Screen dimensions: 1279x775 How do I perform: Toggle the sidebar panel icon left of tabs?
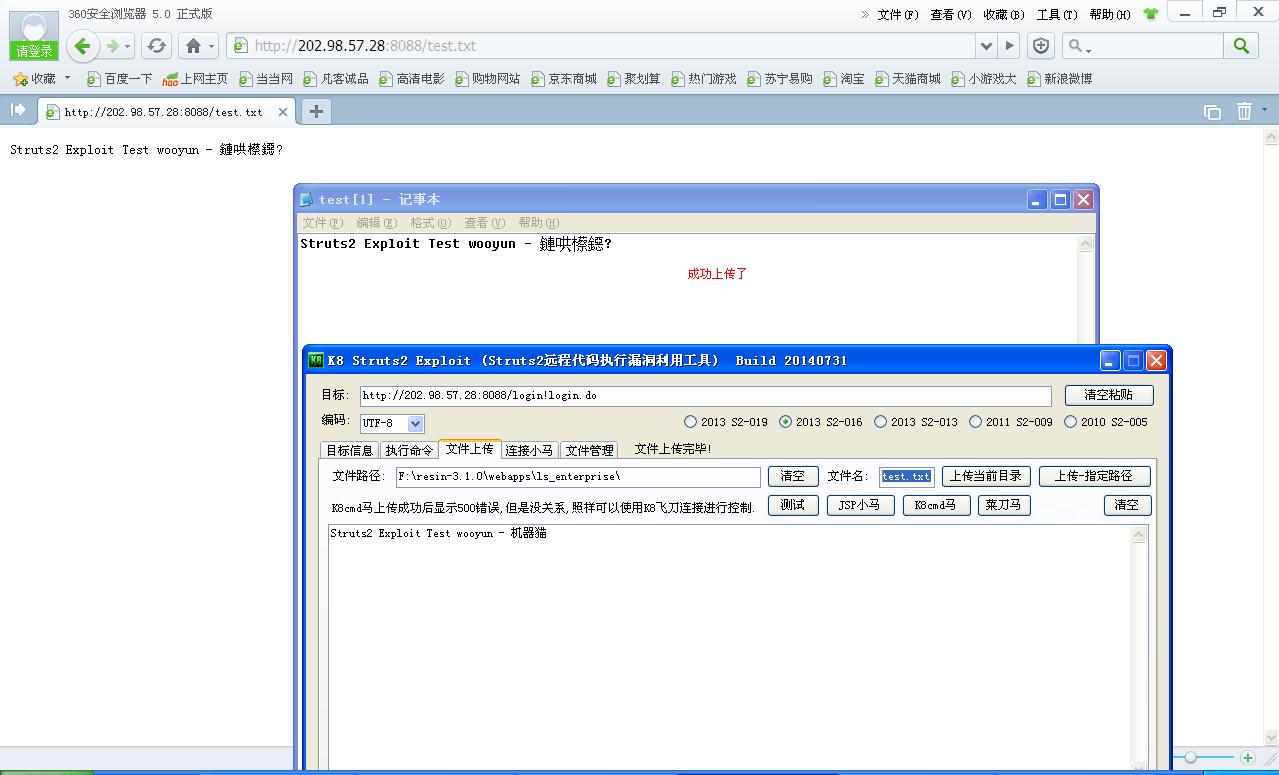[x=18, y=110]
